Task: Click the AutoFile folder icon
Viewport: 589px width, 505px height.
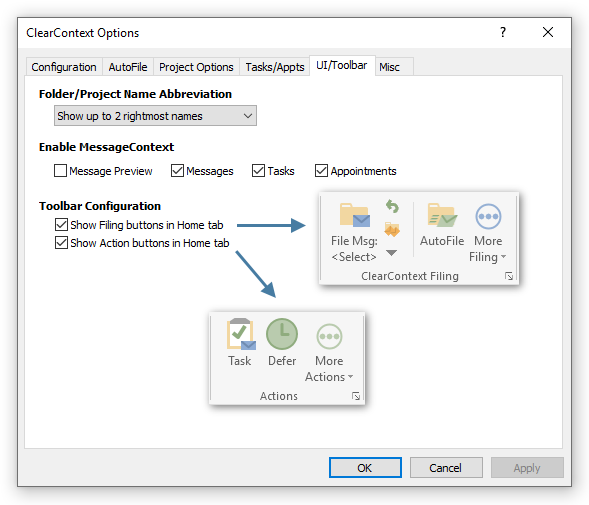Action: pyautogui.click(x=442, y=215)
